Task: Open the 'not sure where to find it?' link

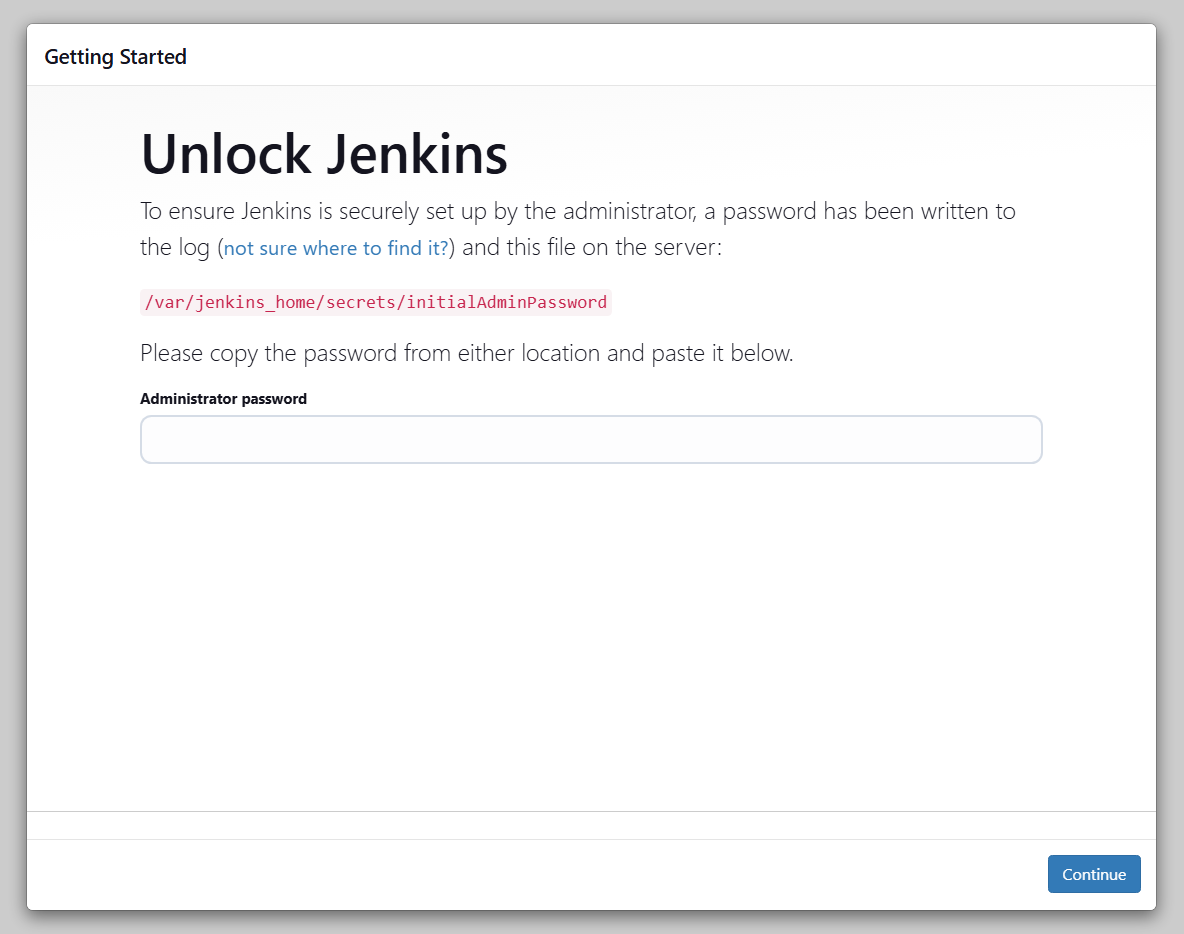Action: 336,248
